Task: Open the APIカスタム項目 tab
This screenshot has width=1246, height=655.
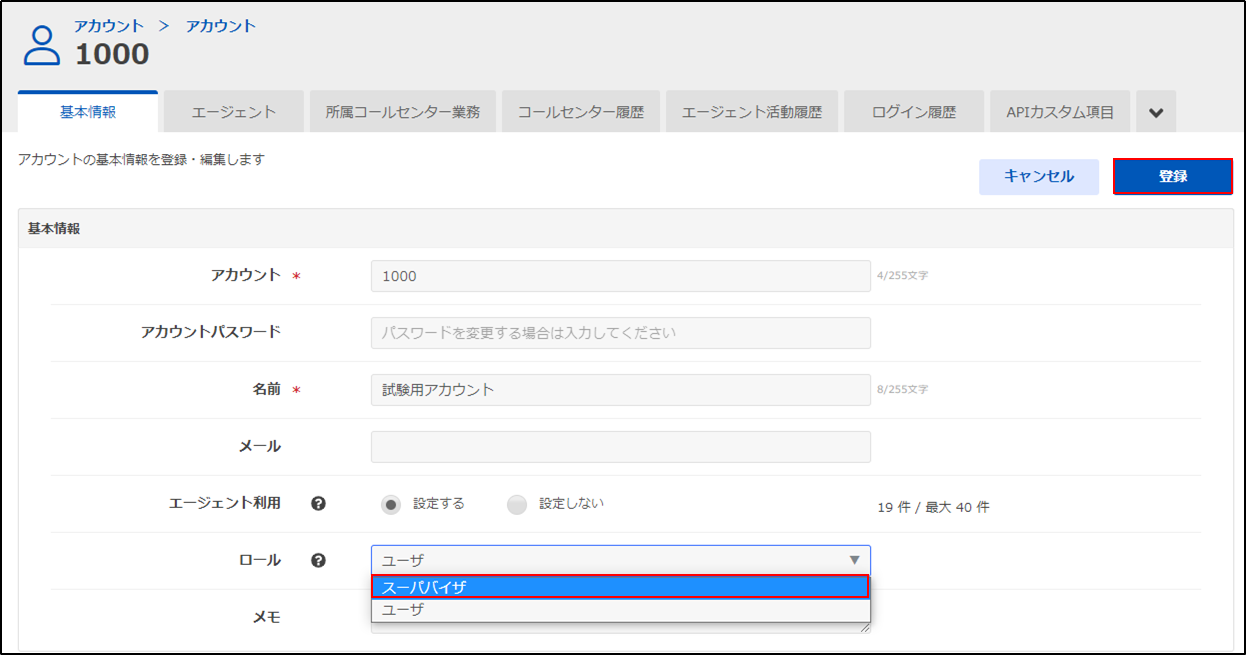Action: (x=1060, y=112)
